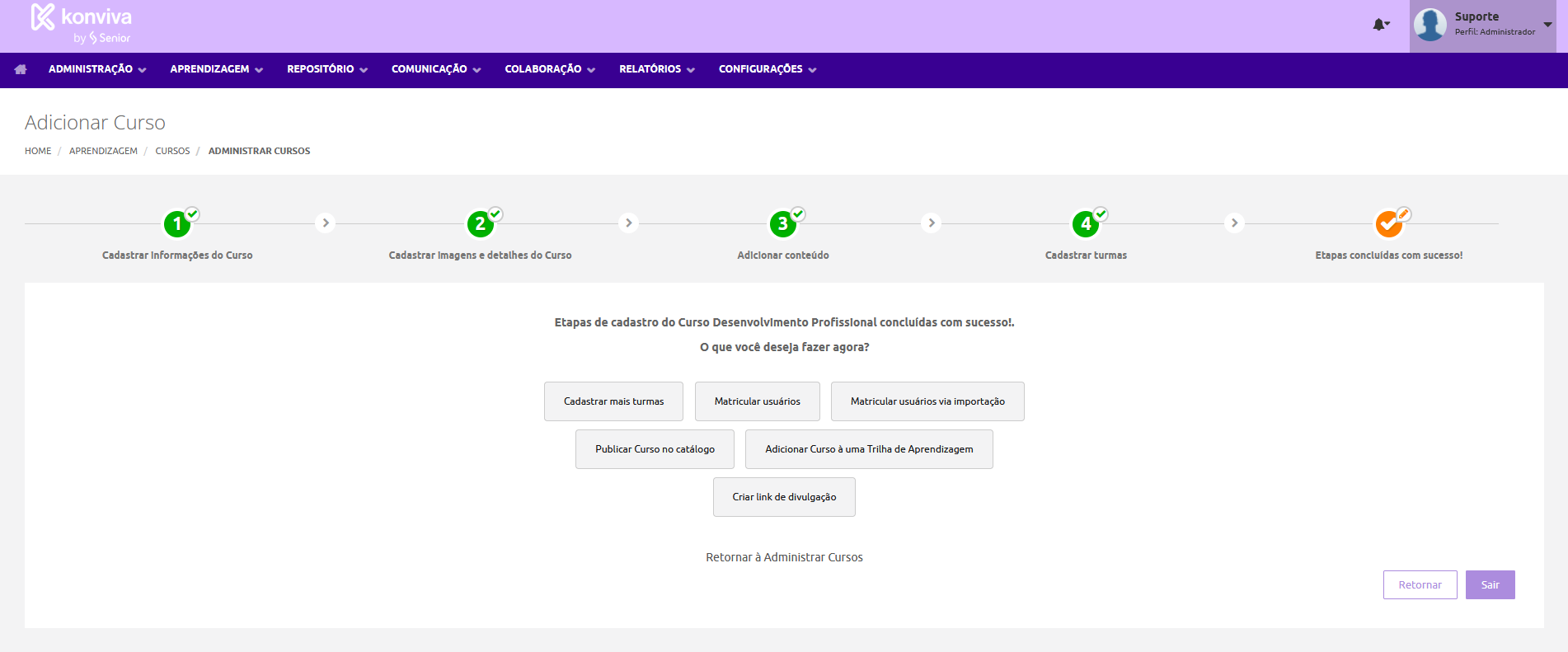Click the Suporte user avatar

pos(1430,25)
